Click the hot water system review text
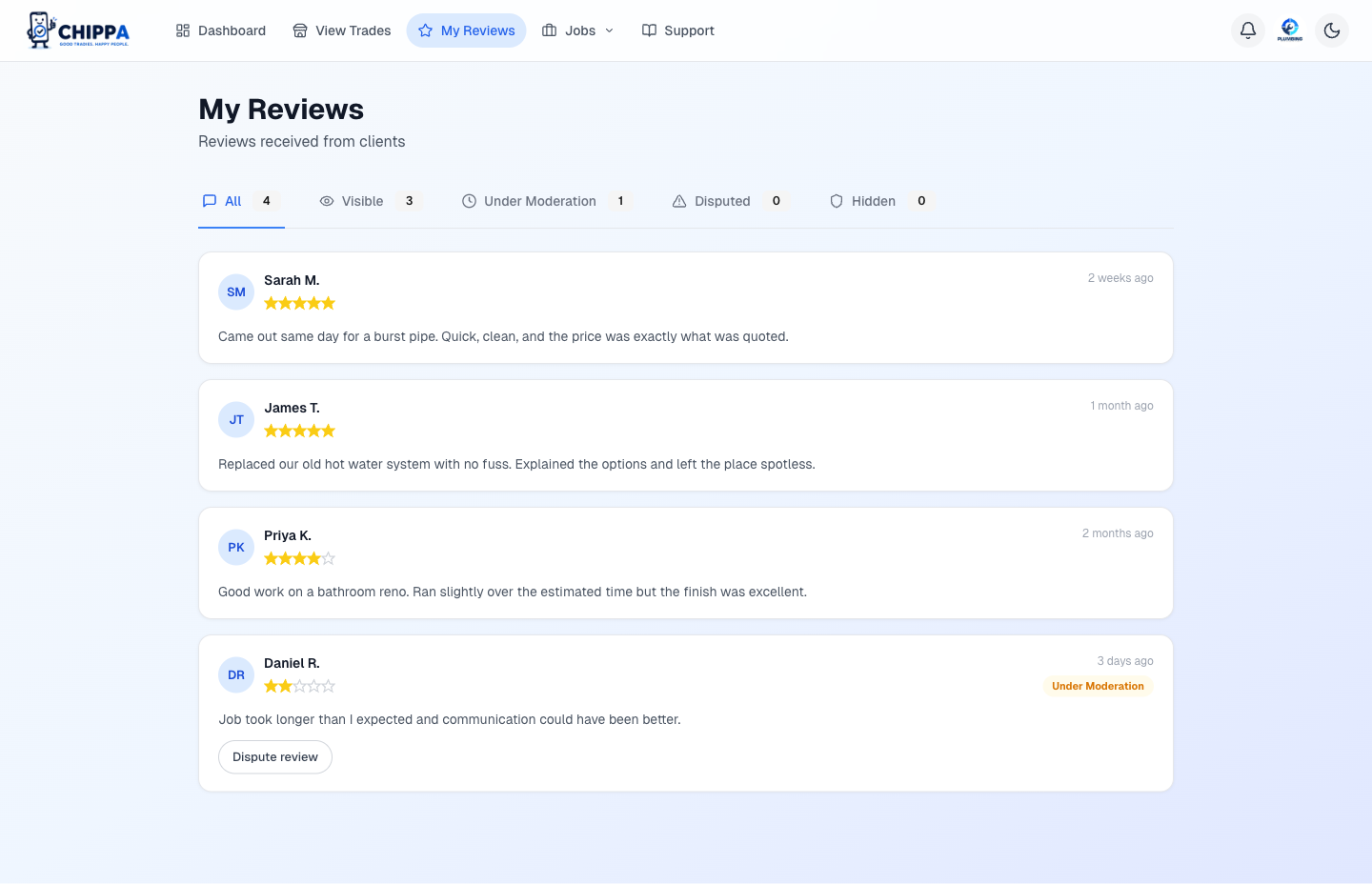 (x=516, y=464)
